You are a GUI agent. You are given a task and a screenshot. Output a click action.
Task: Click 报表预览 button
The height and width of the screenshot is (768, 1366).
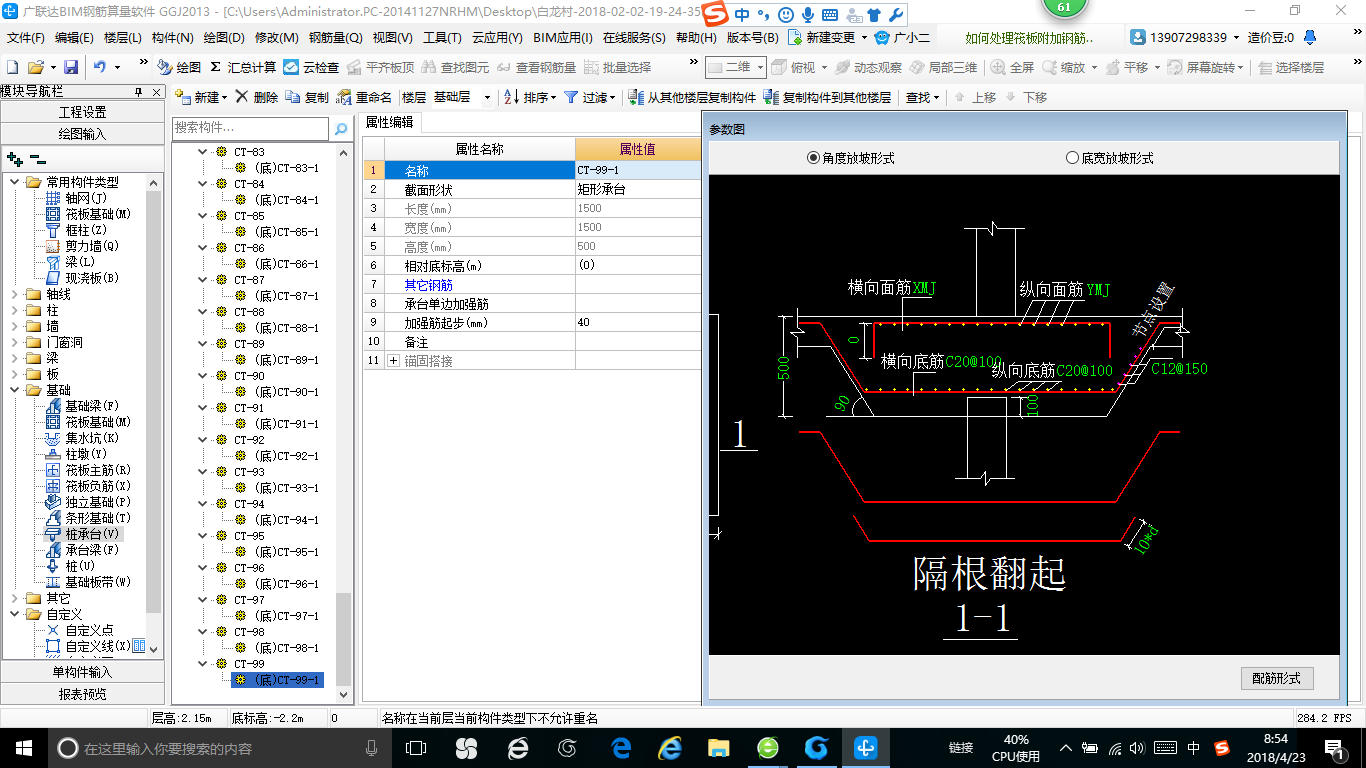click(83, 694)
